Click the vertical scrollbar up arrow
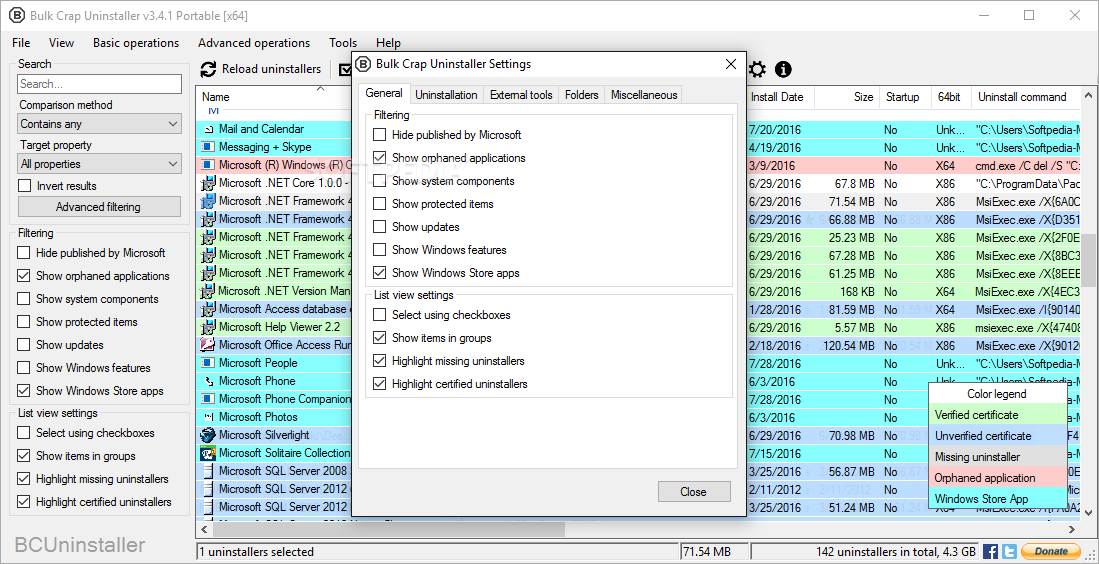Viewport: 1099px width, 564px height. tap(1088, 93)
